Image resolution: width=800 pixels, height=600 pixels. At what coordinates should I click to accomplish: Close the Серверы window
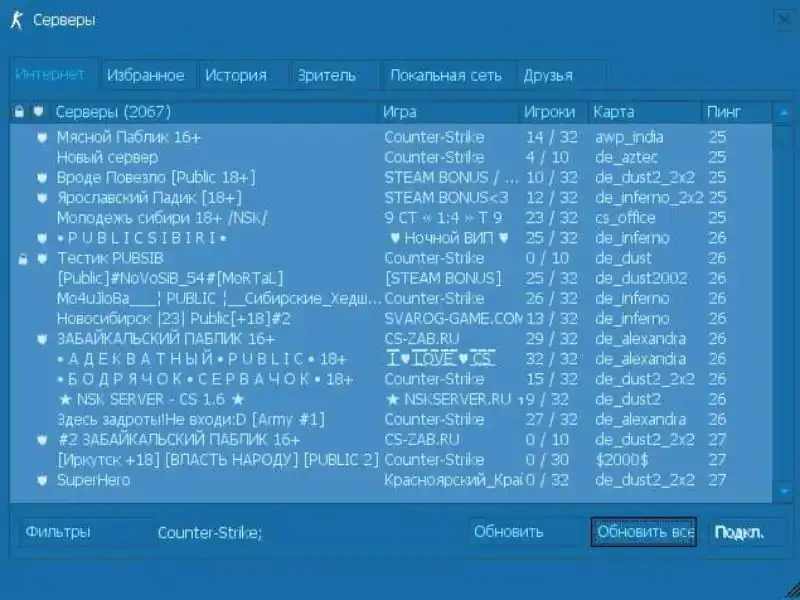point(784,20)
